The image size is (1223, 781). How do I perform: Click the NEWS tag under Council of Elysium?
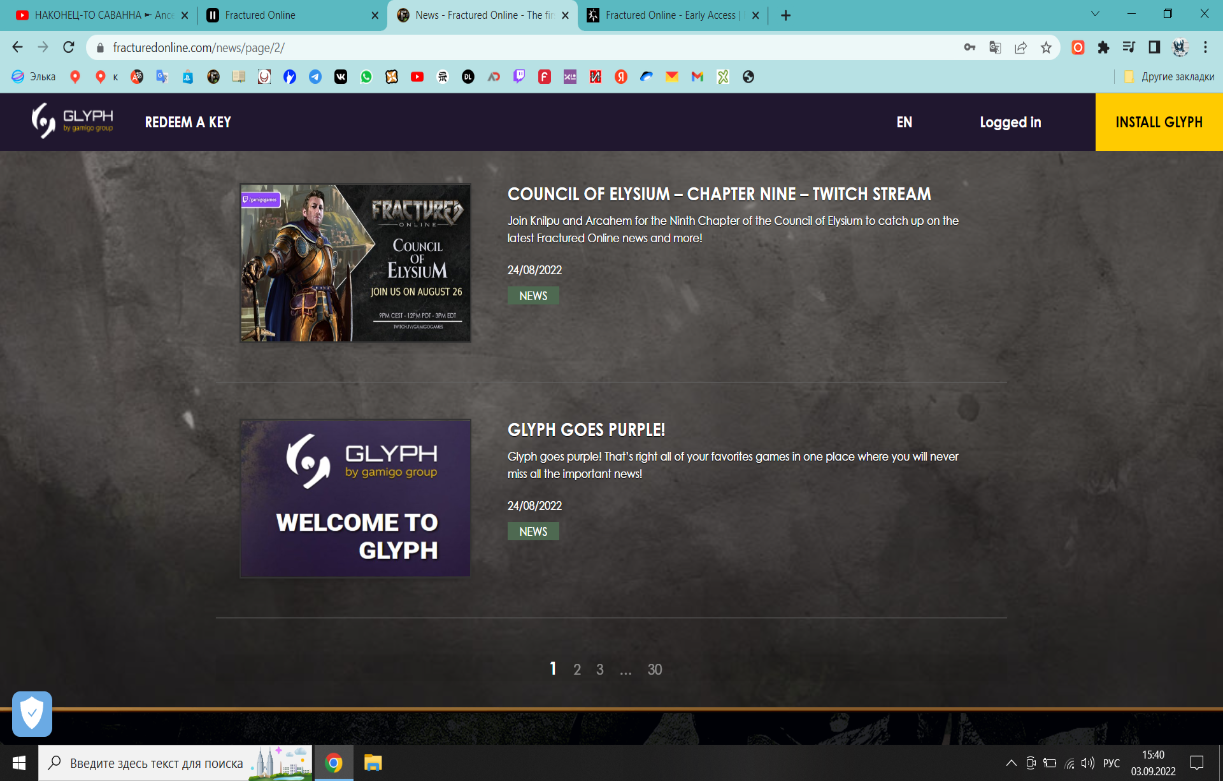coord(533,296)
